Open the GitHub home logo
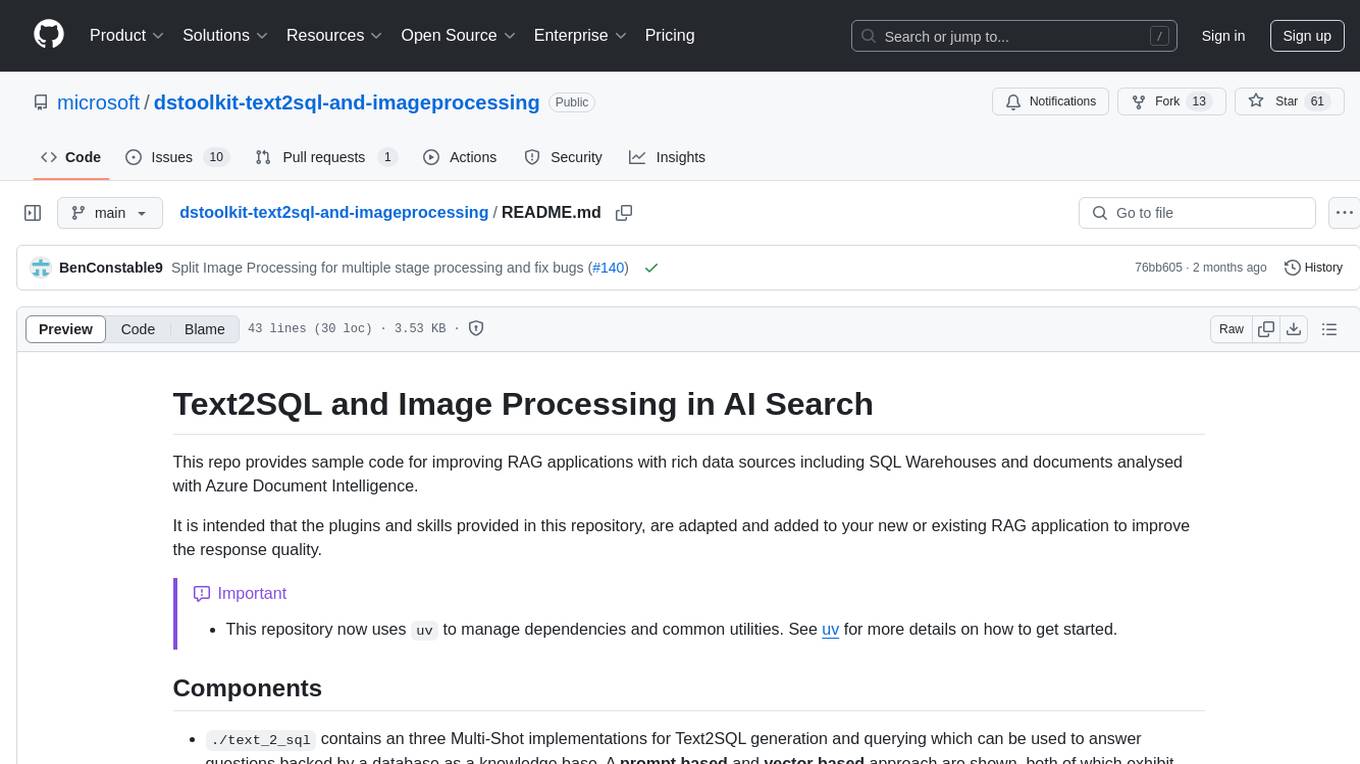The height and width of the screenshot is (764, 1360). point(49,35)
